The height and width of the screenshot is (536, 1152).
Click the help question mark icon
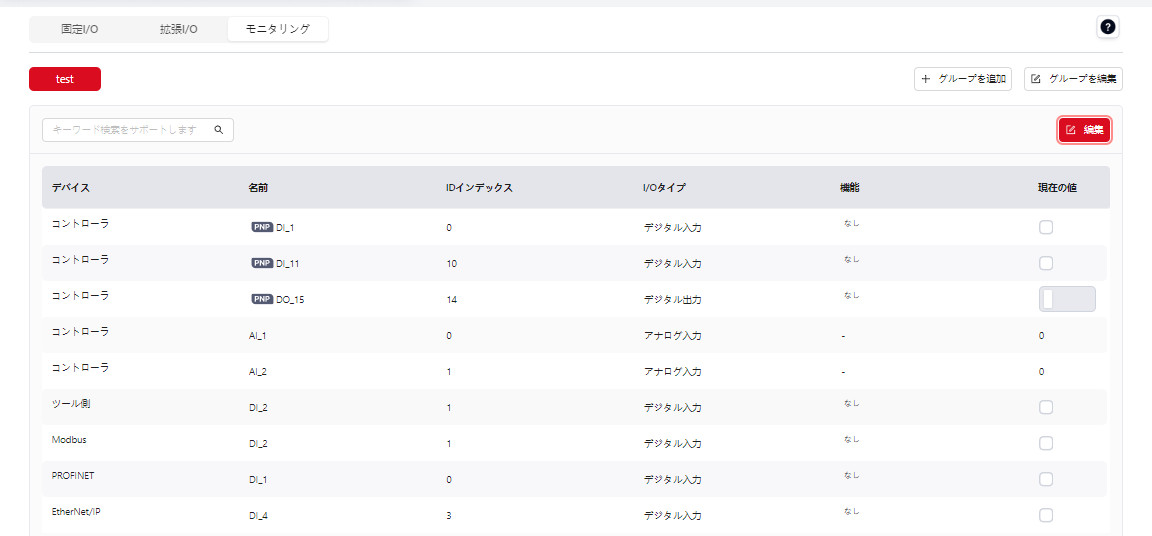coord(1107,28)
